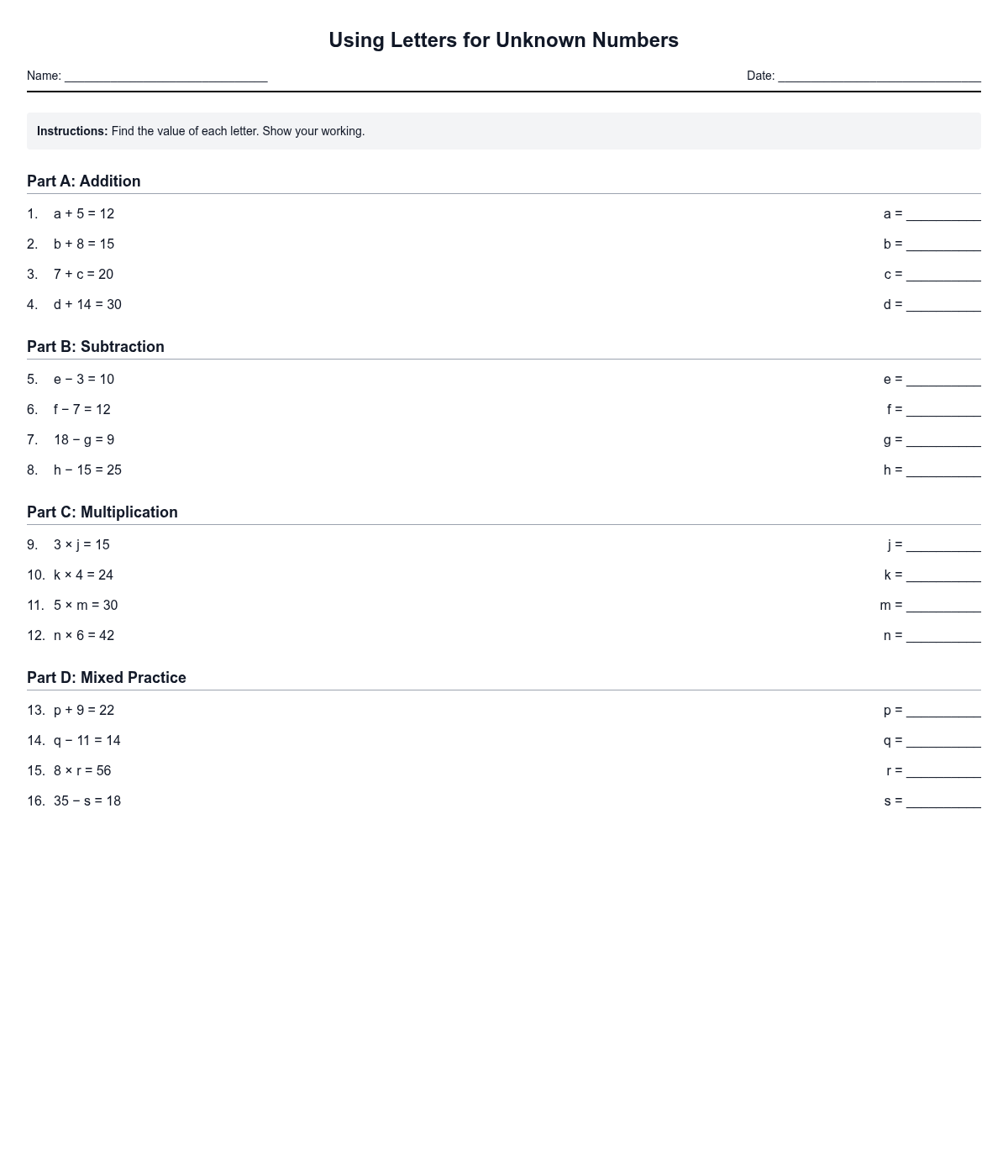Click the answer line for m

point(942,606)
